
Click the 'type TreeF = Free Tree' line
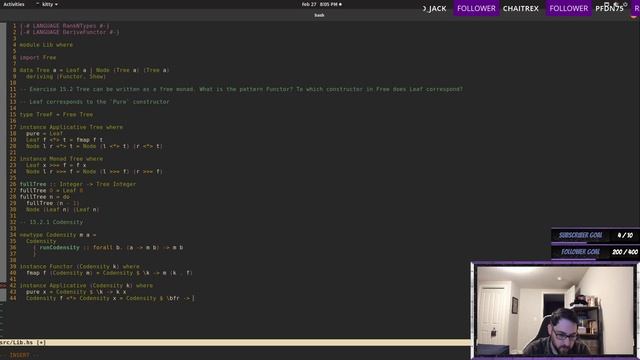pos(56,114)
